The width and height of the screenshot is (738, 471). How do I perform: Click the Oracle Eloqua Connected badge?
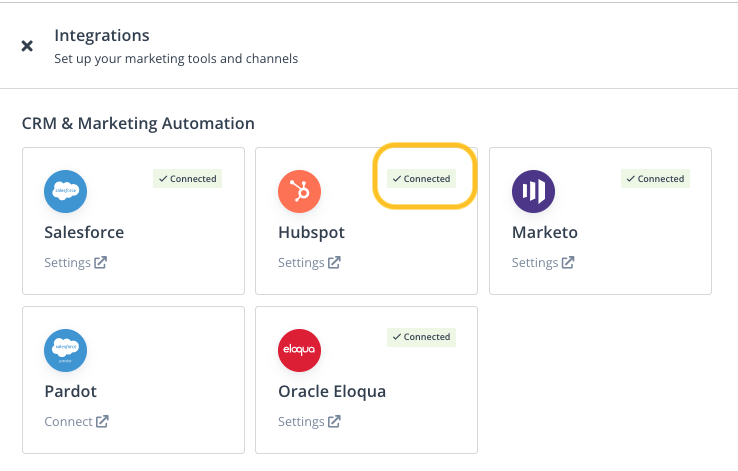click(x=421, y=337)
